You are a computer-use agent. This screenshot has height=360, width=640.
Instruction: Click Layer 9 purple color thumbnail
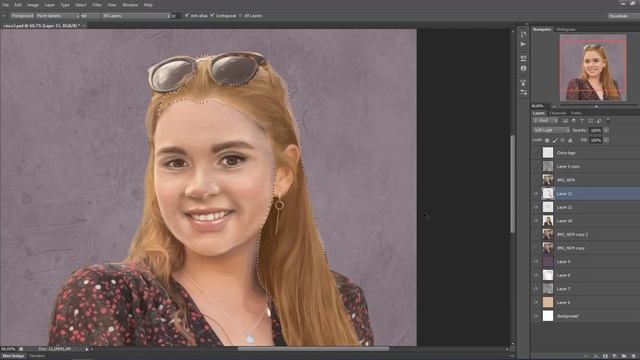pyautogui.click(x=548, y=262)
